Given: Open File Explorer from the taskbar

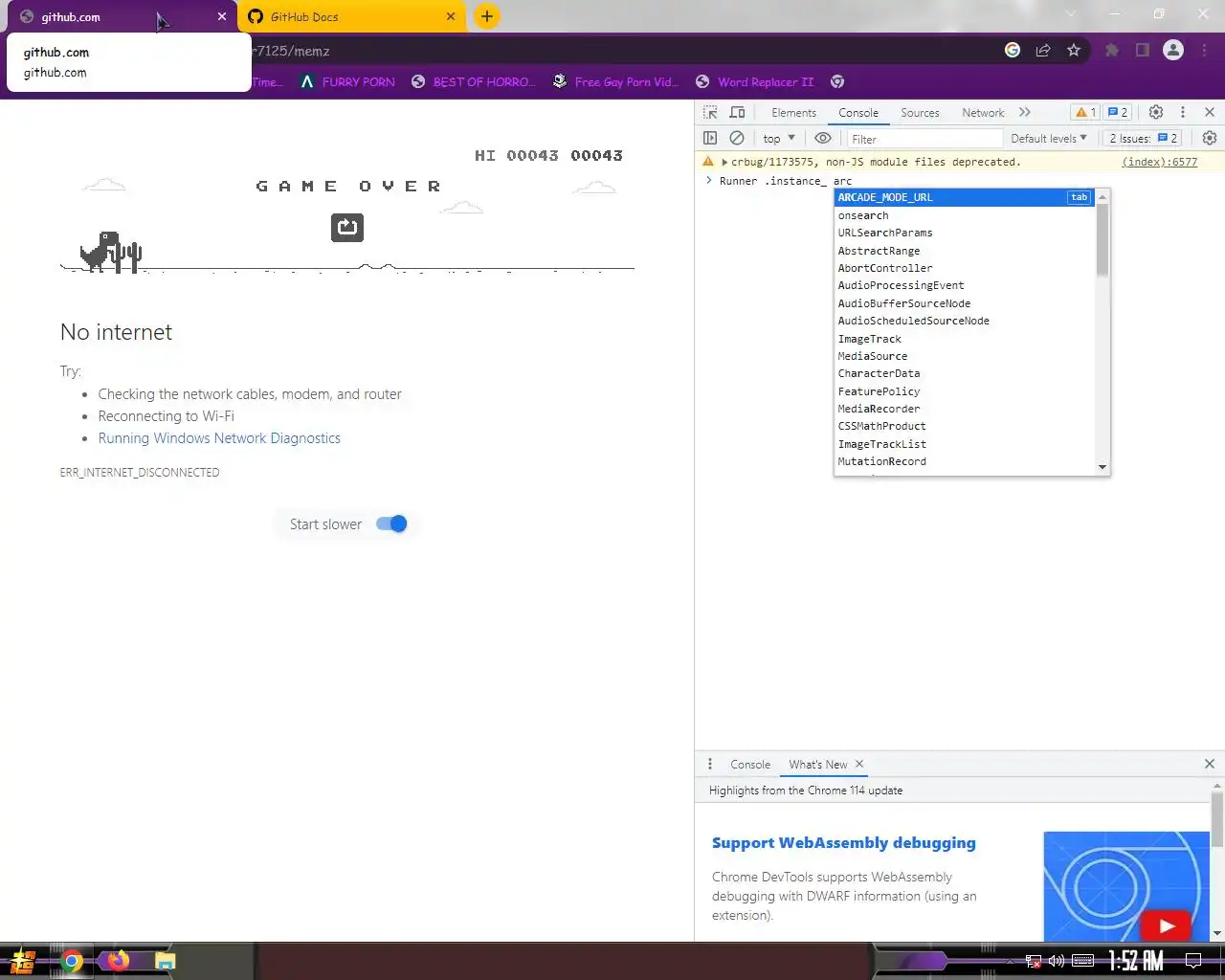Looking at the screenshot, I should coord(166,961).
